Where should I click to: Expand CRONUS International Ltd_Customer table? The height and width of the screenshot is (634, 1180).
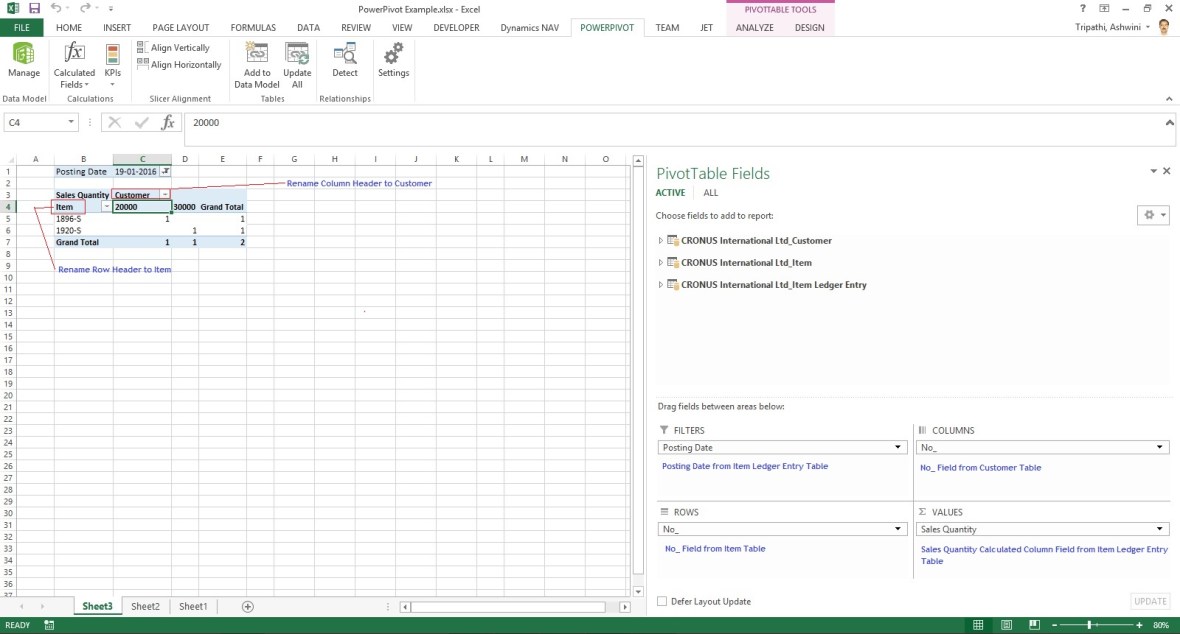click(x=660, y=240)
